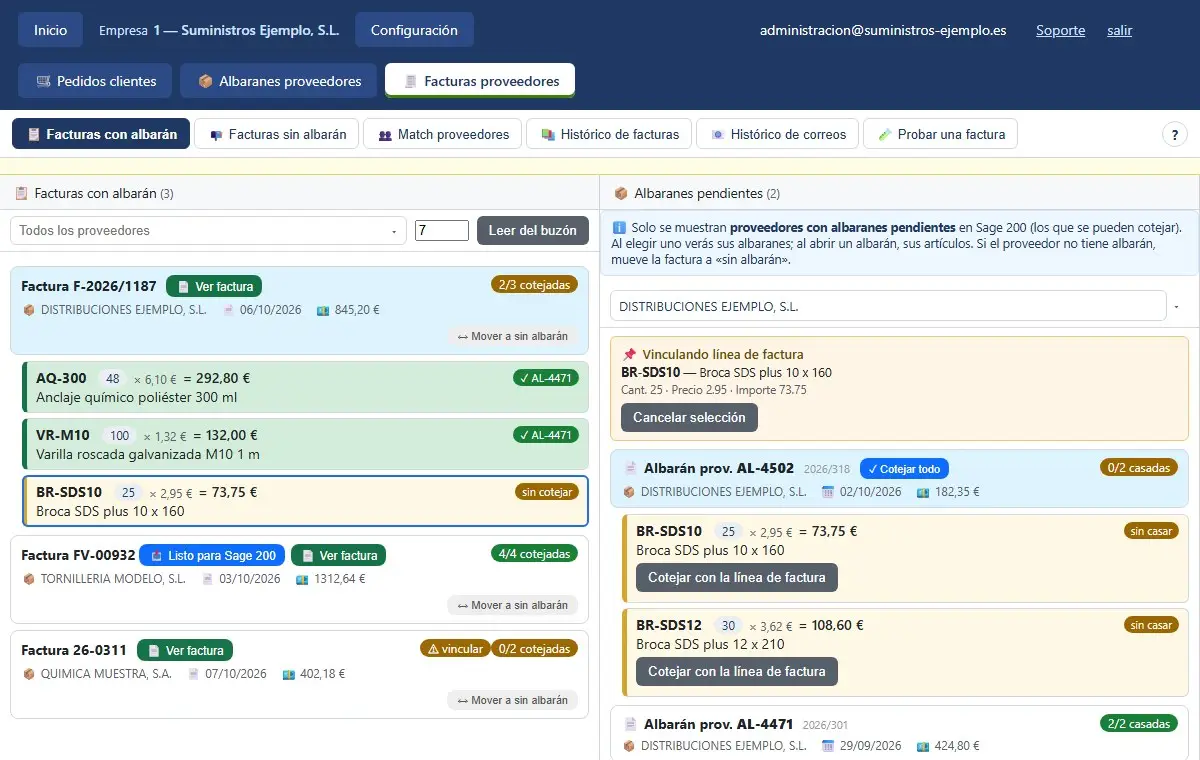Image resolution: width=1200 pixels, height=760 pixels.
Task: Open Configuración settings
Action: point(414,30)
